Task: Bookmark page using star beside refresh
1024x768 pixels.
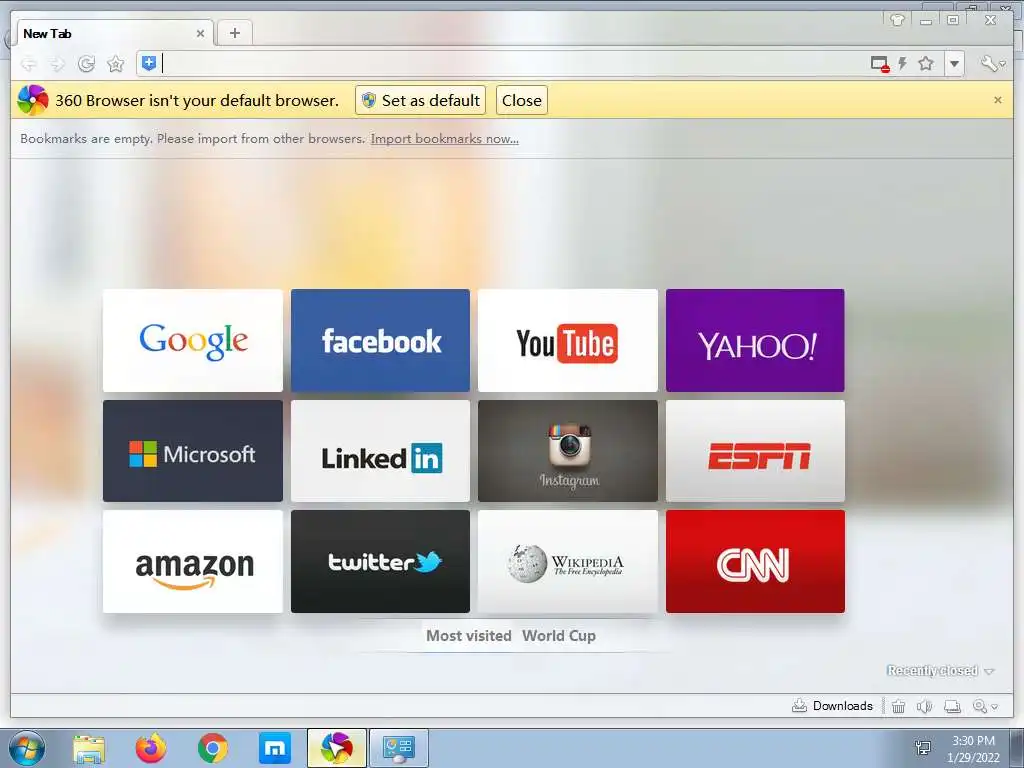Action: pyautogui.click(x=116, y=63)
